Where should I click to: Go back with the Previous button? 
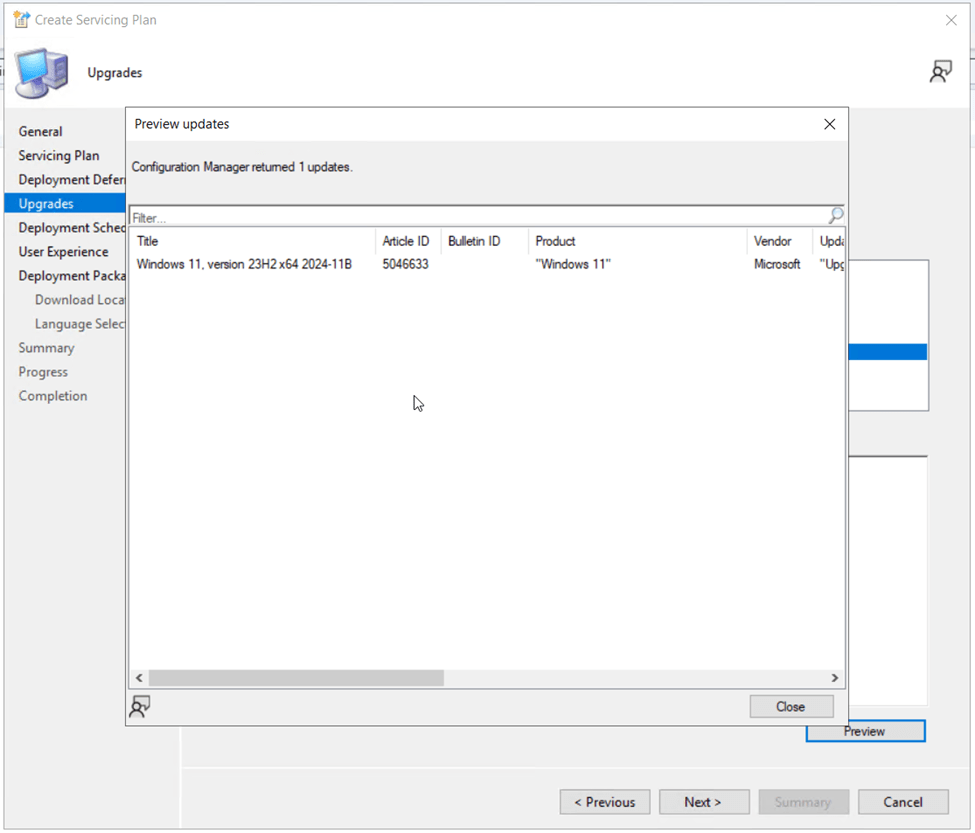click(x=604, y=802)
